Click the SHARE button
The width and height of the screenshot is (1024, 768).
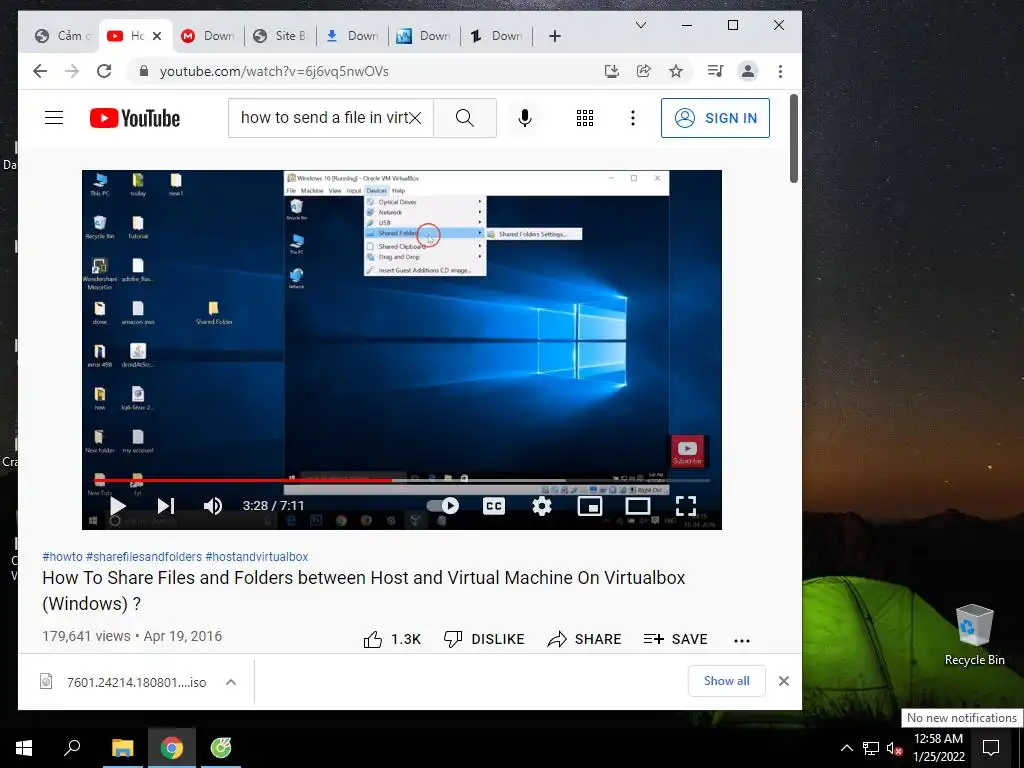coord(584,639)
